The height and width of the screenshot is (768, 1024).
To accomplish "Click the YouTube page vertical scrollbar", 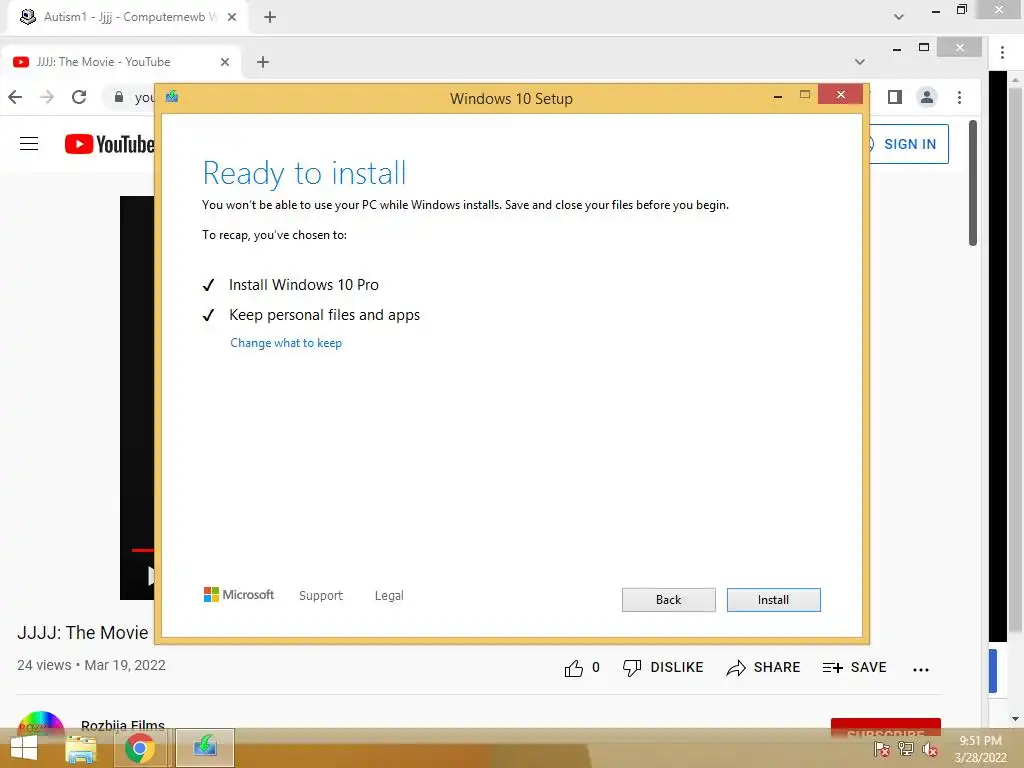I will point(972,183).
